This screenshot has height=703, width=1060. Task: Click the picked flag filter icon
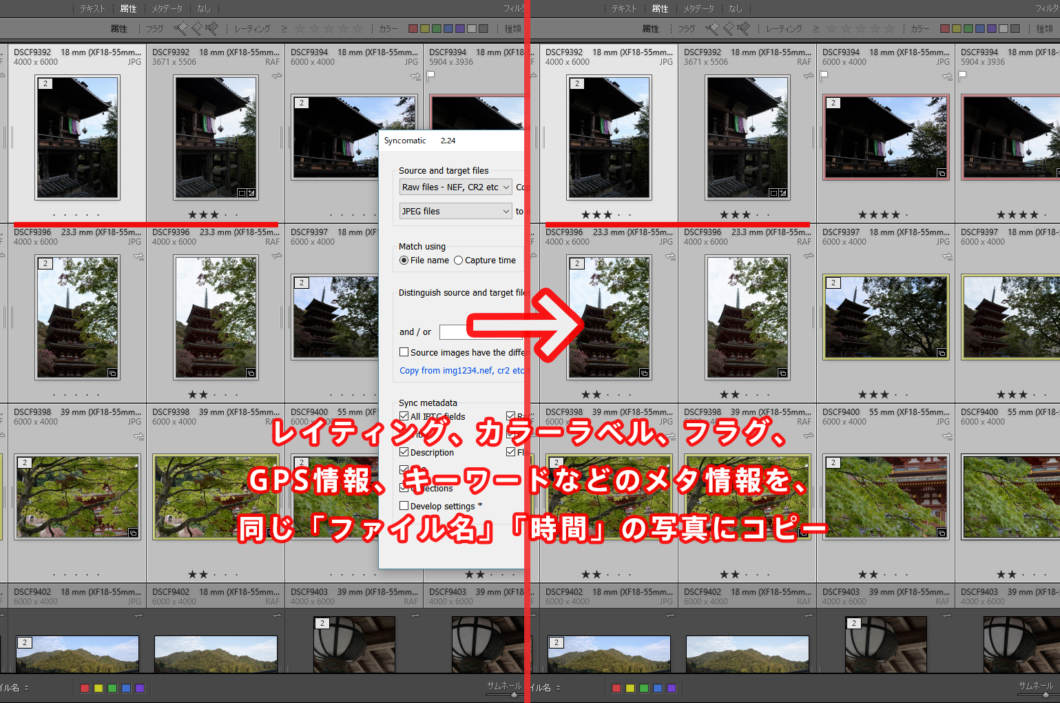[x=180, y=29]
